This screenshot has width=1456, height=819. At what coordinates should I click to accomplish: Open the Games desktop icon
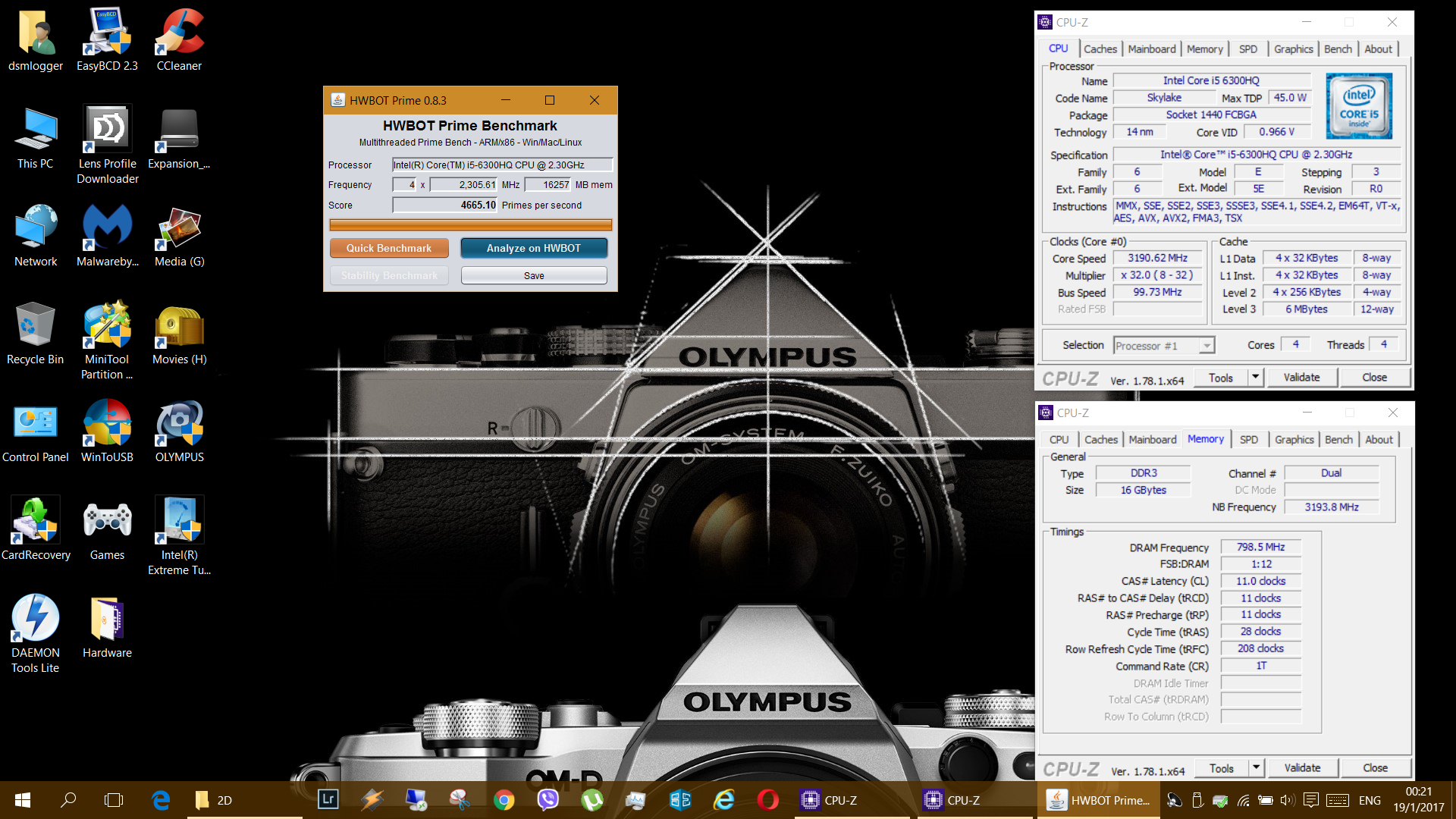[107, 530]
